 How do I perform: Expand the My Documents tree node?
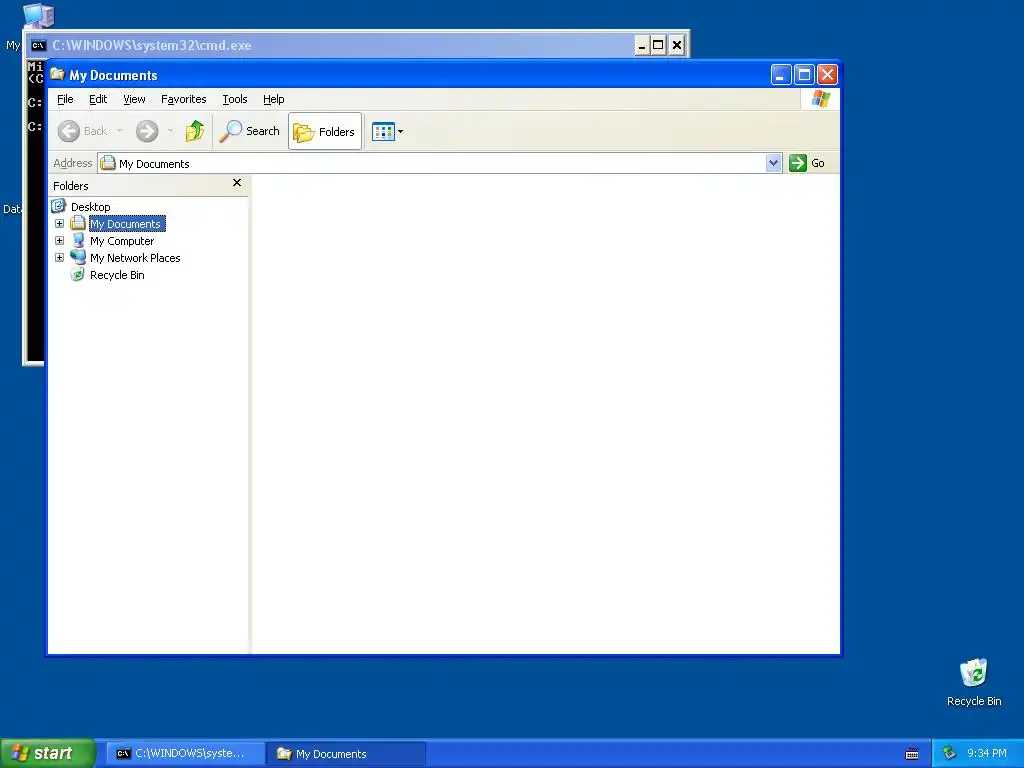(x=59, y=223)
